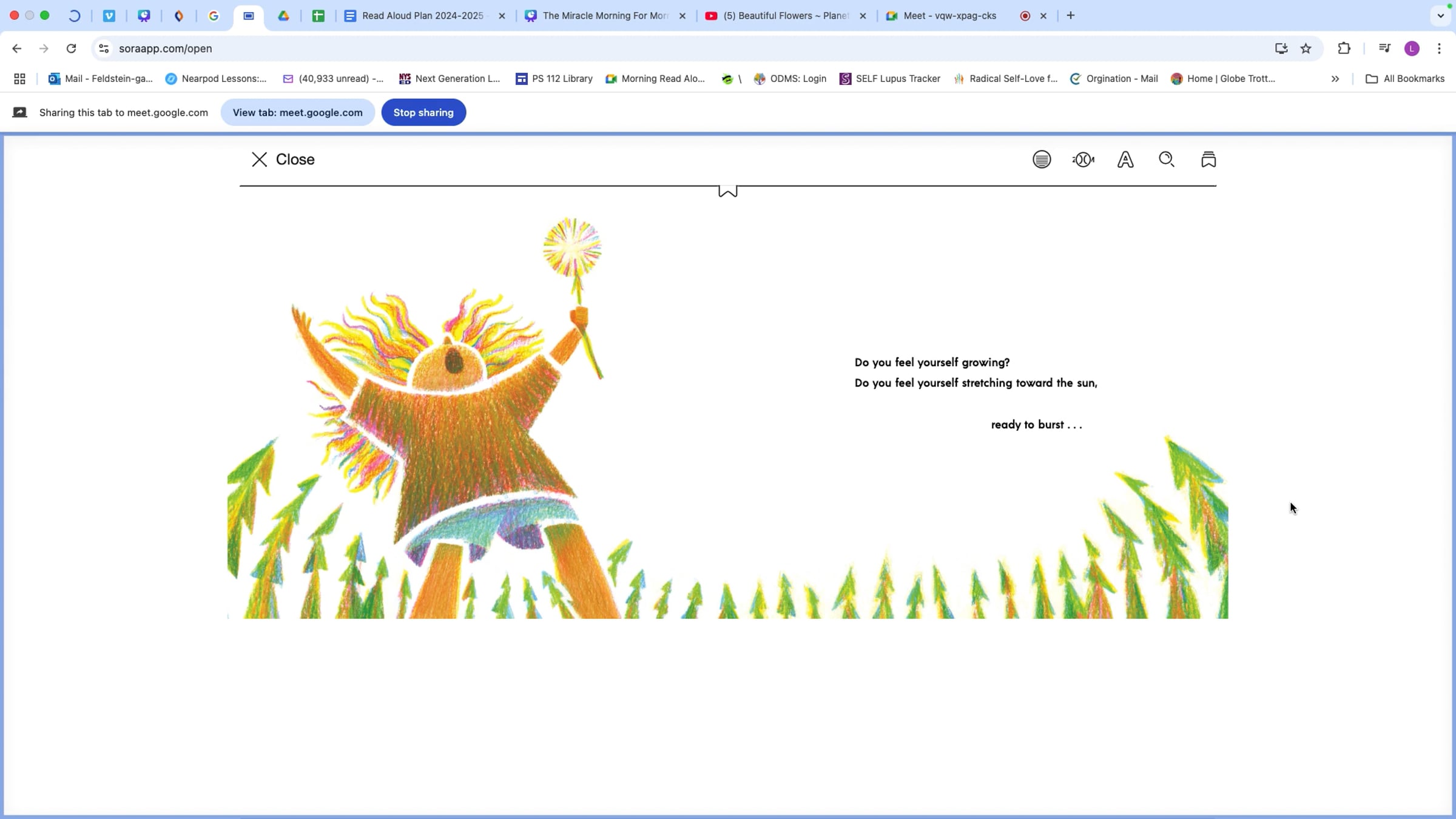Go back to the previous page in Chrome
Image resolution: width=1456 pixels, height=819 pixels.
pyautogui.click(x=16, y=49)
